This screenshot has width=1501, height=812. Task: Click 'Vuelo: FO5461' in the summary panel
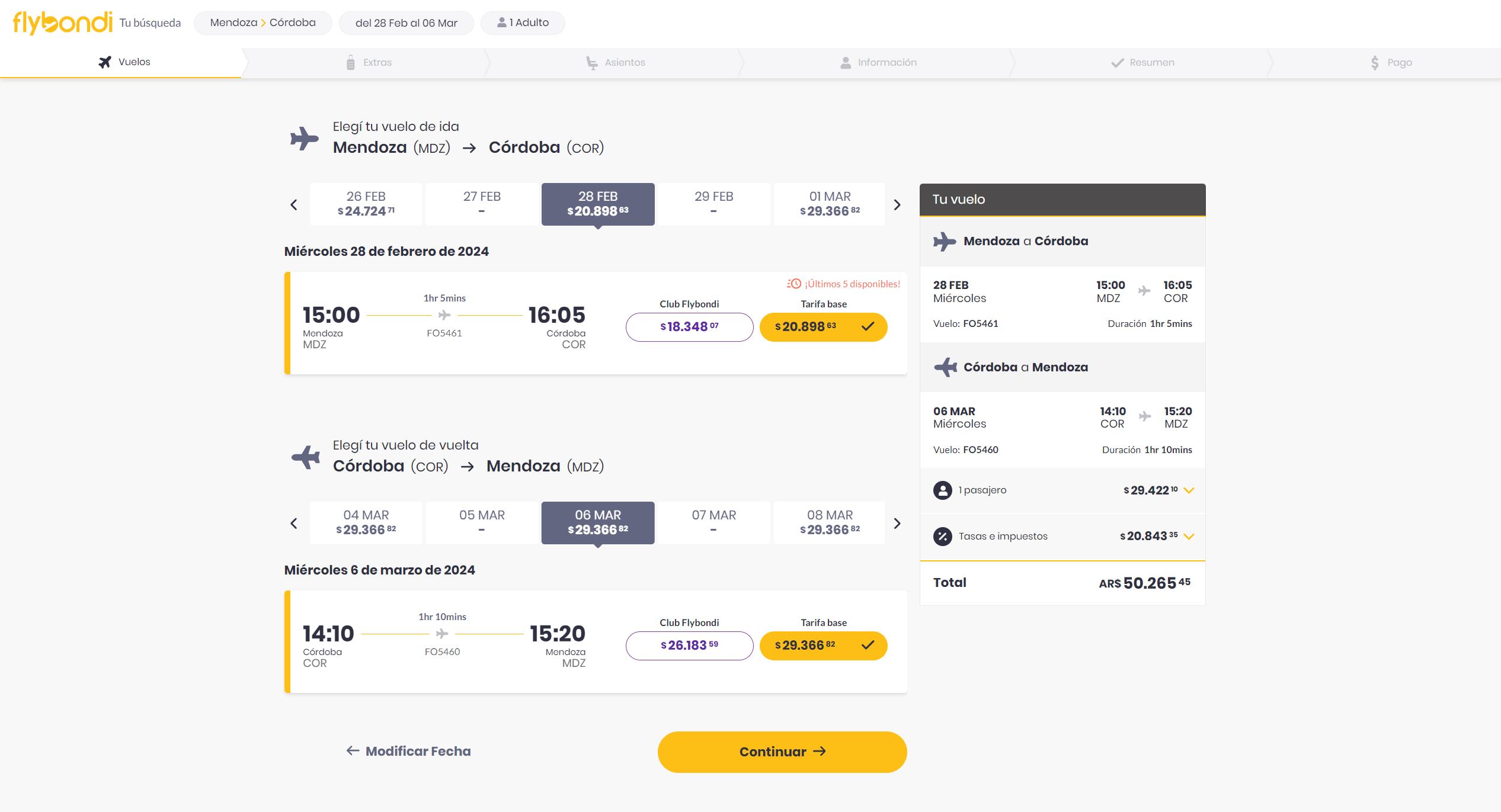tap(966, 324)
